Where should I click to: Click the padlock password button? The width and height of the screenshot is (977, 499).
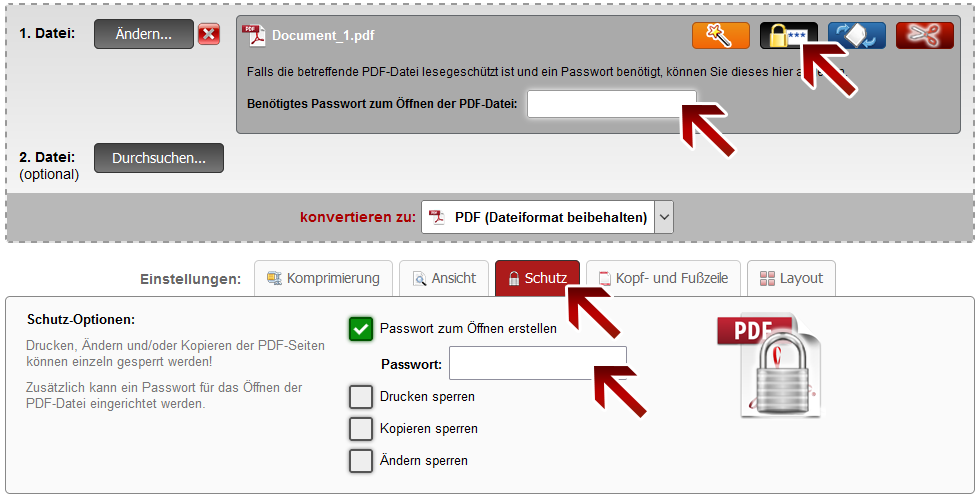coord(788,35)
